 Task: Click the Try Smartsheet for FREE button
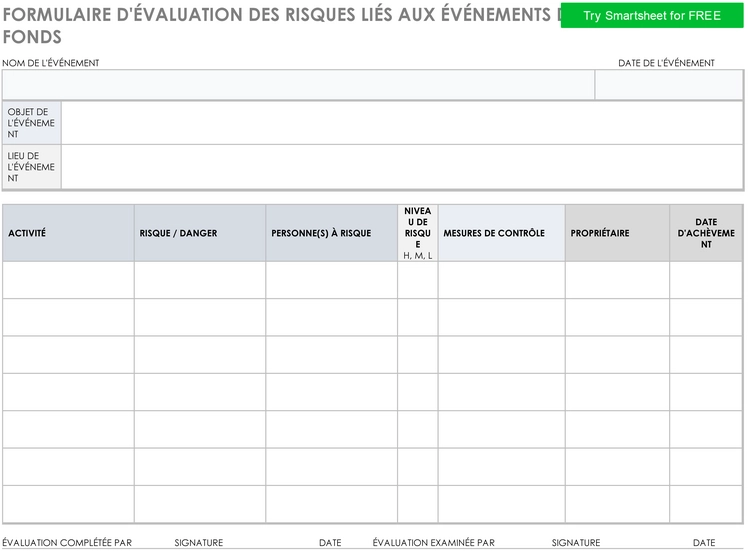pyautogui.click(x=652, y=15)
